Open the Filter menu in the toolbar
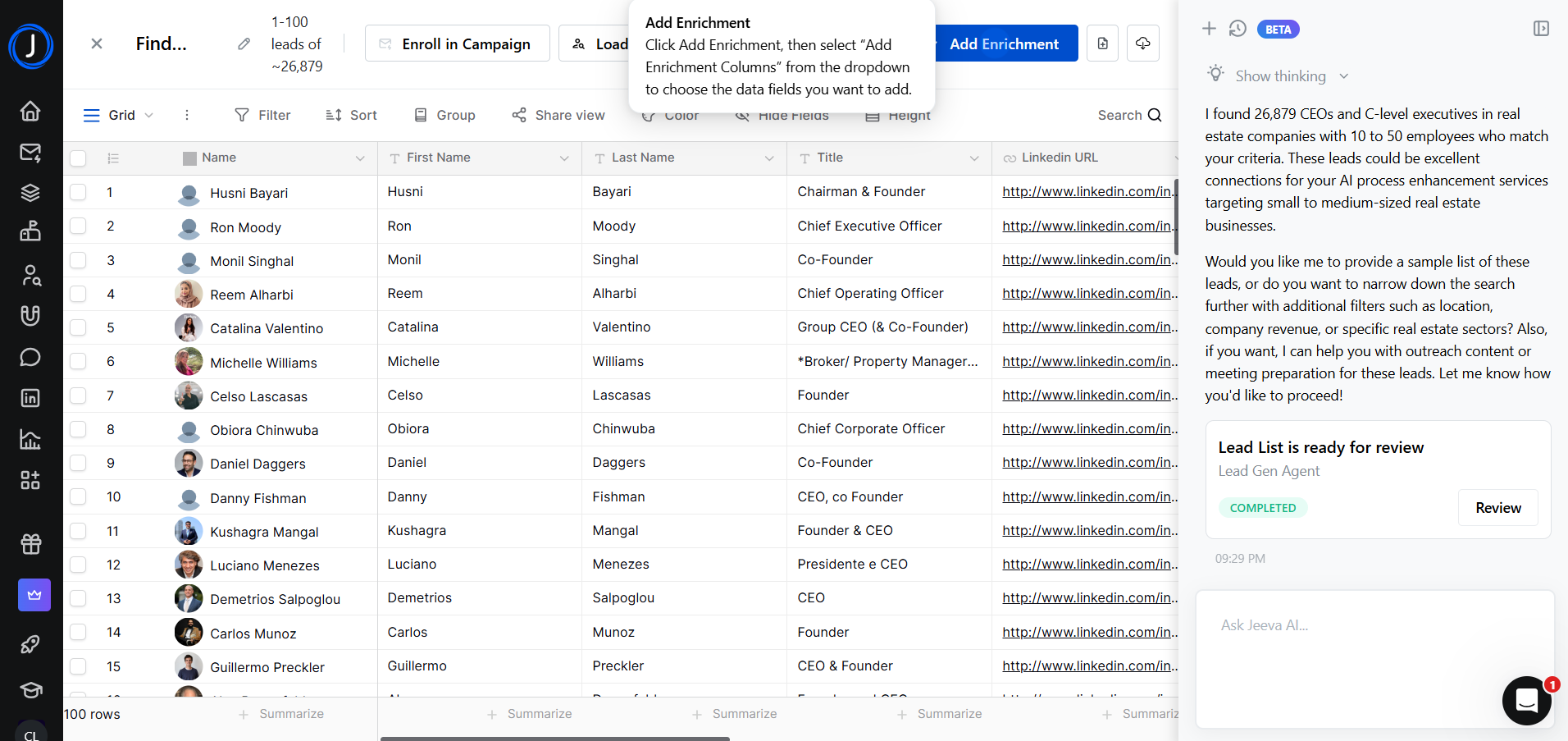Screen dimensions: 1568x741 pos(262,115)
